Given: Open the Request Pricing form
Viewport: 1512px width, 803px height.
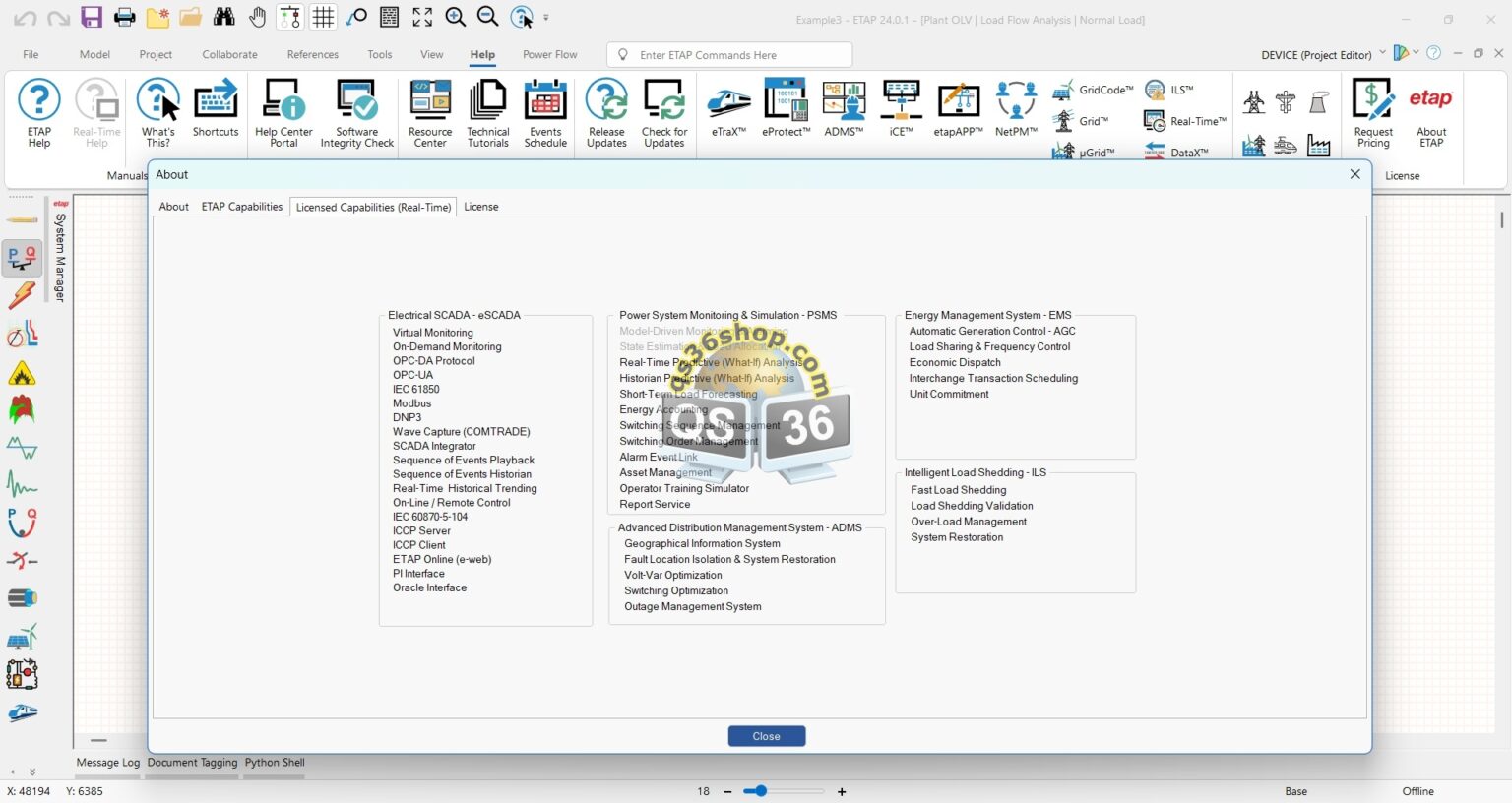Looking at the screenshot, I should 1372,108.
